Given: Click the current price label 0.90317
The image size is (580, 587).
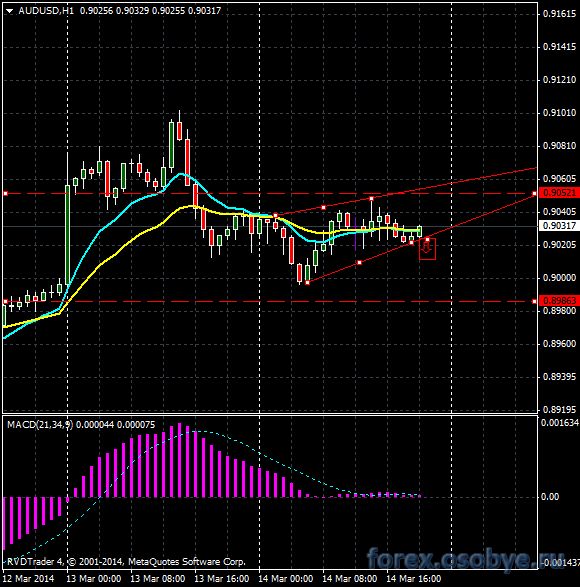Looking at the screenshot, I should [559, 226].
